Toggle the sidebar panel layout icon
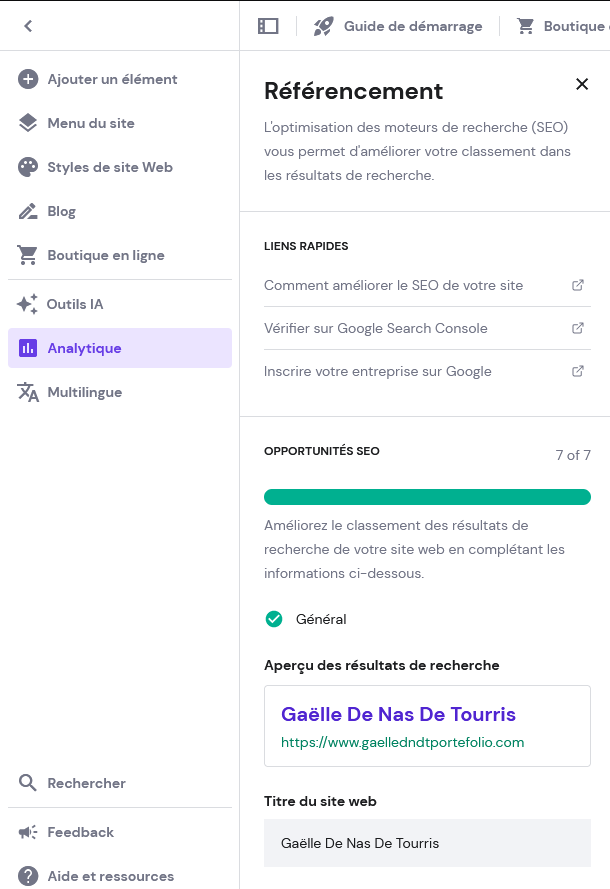This screenshot has height=889, width=610. coord(268,26)
